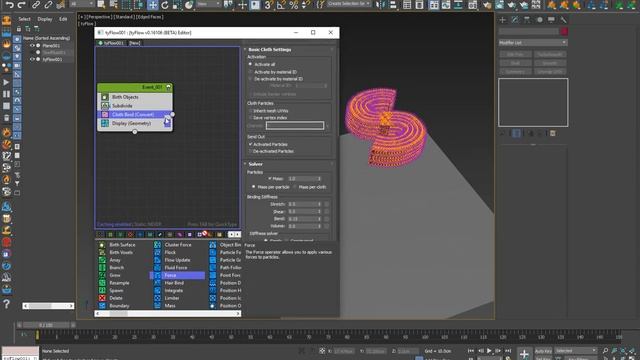Click the [New] tab in tyFlow editor
The width and height of the screenshot is (640, 360).
click(x=135, y=43)
